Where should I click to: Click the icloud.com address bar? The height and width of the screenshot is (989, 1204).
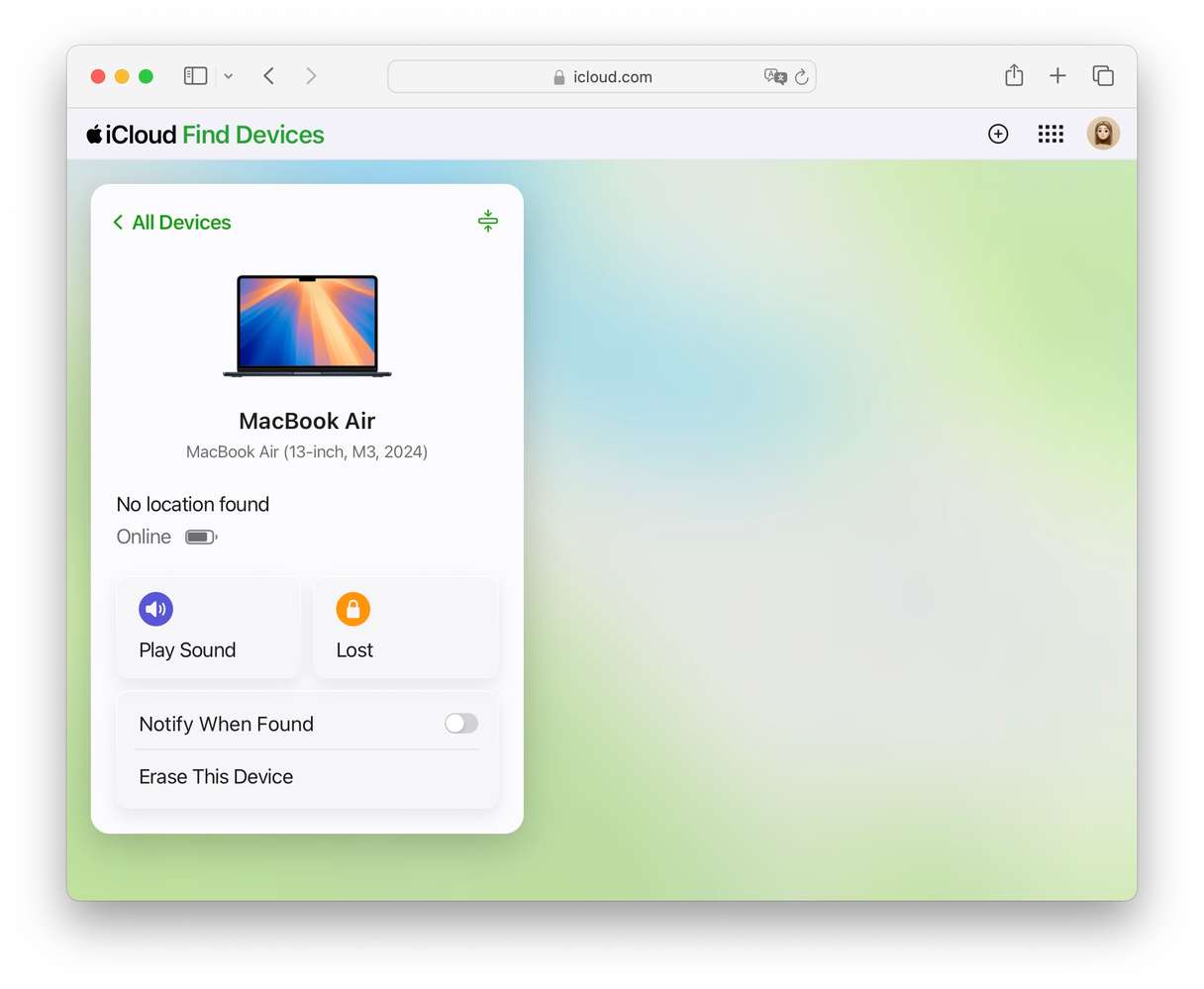pos(602,76)
